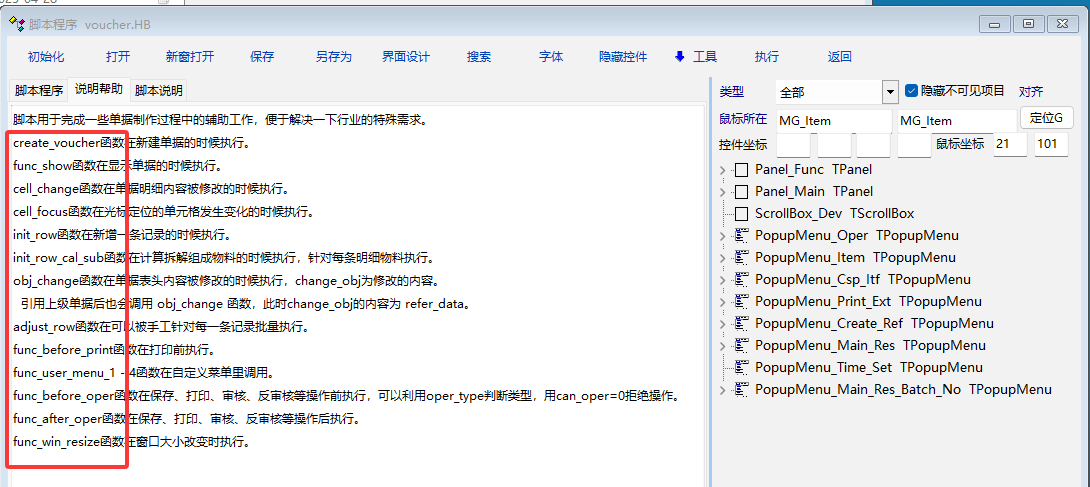Viewport: 1090px width, 487px height.
Task: Toggle the 隐藏不可见项目 checkbox
Action: click(911, 91)
